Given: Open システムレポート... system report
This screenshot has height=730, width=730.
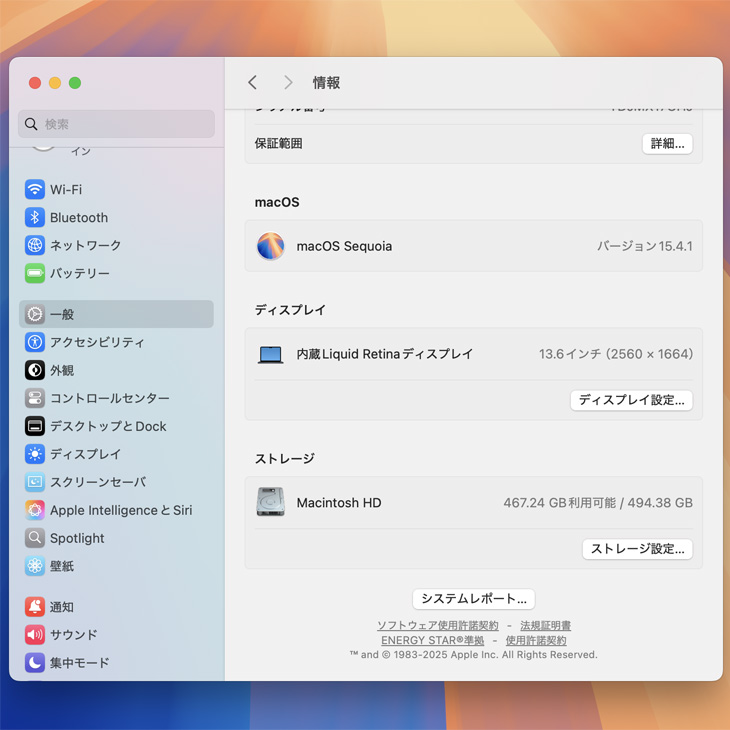Looking at the screenshot, I should click(x=473, y=599).
